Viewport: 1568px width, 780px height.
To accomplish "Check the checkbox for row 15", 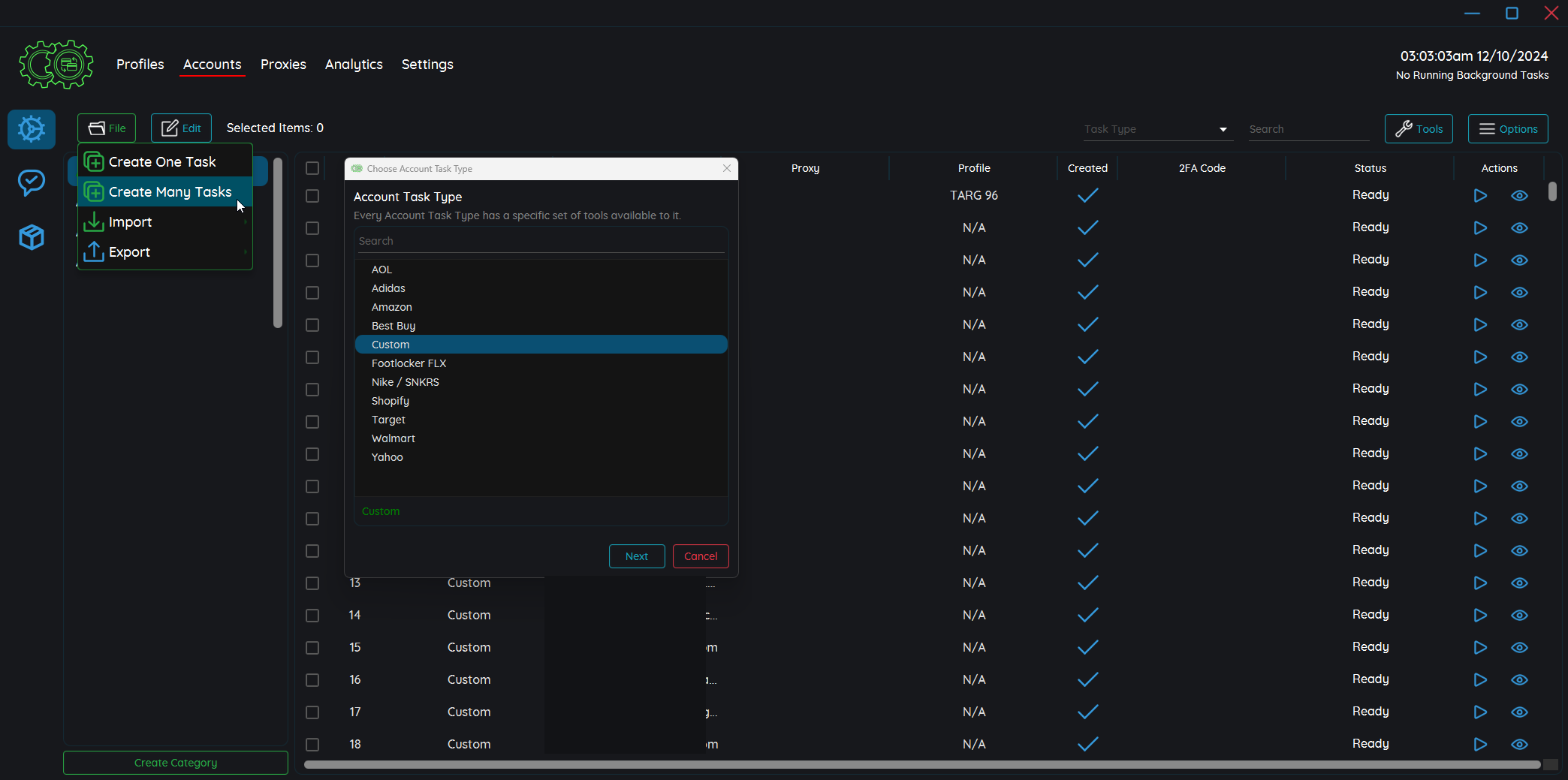I will coord(312,648).
